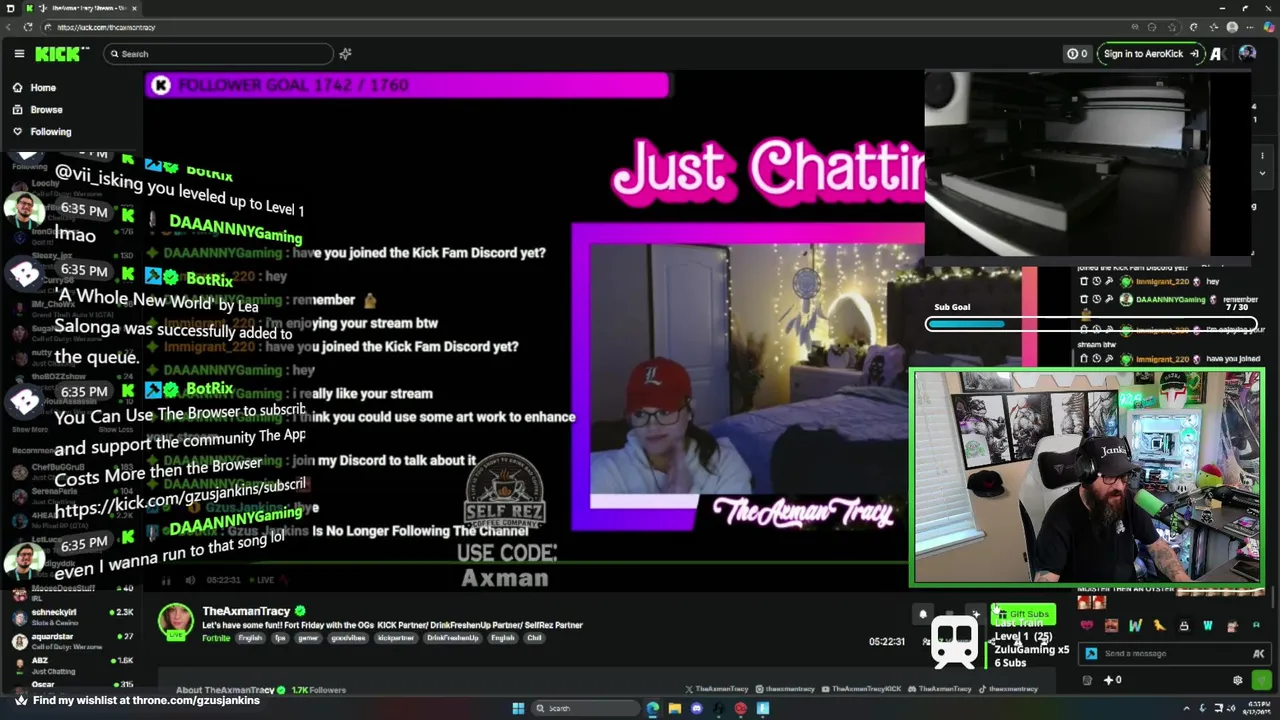Image resolution: width=1280 pixels, height=720 pixels.
Task: Pause the live stream playback
Action: pos(166,580)
